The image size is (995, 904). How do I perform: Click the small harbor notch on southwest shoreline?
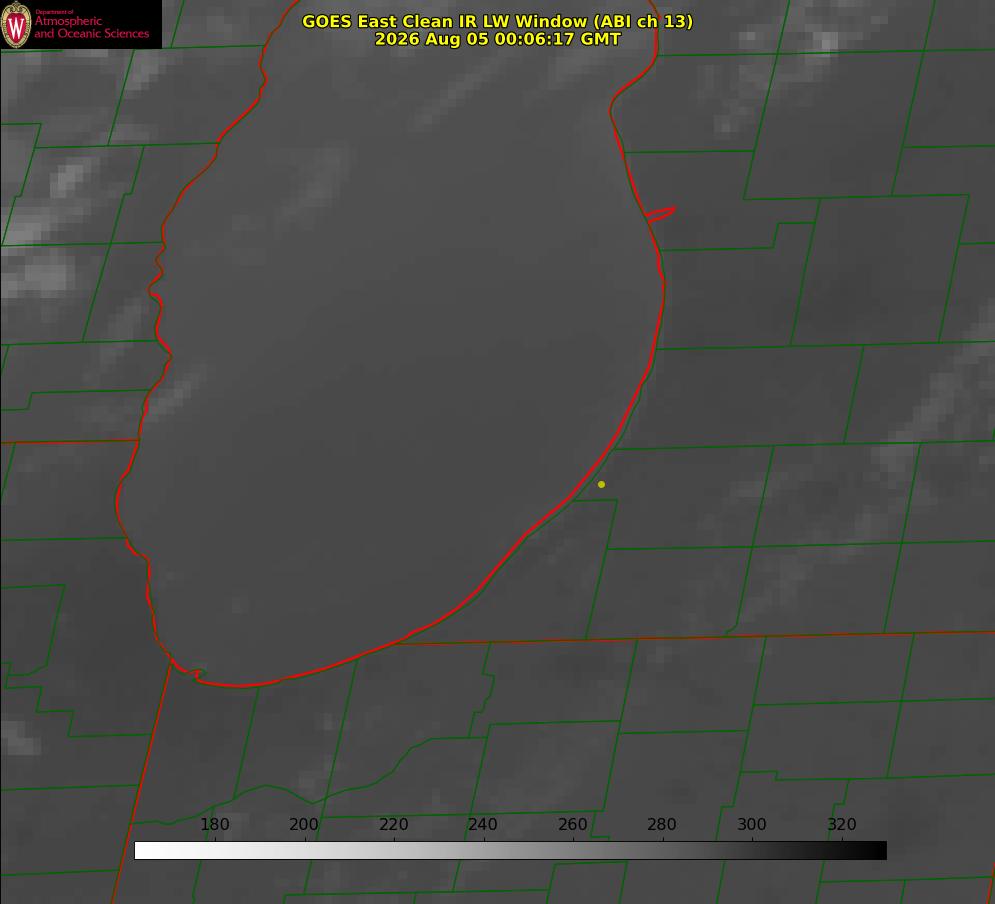(x=198, y=672)
